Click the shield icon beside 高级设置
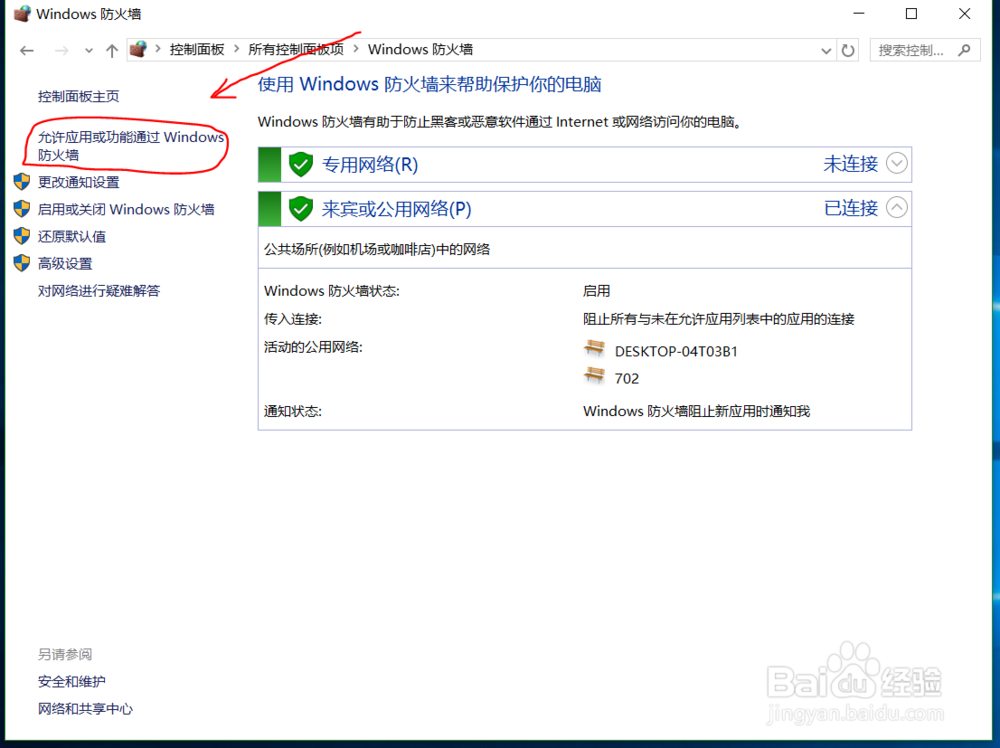 click(x=22, y=263)
